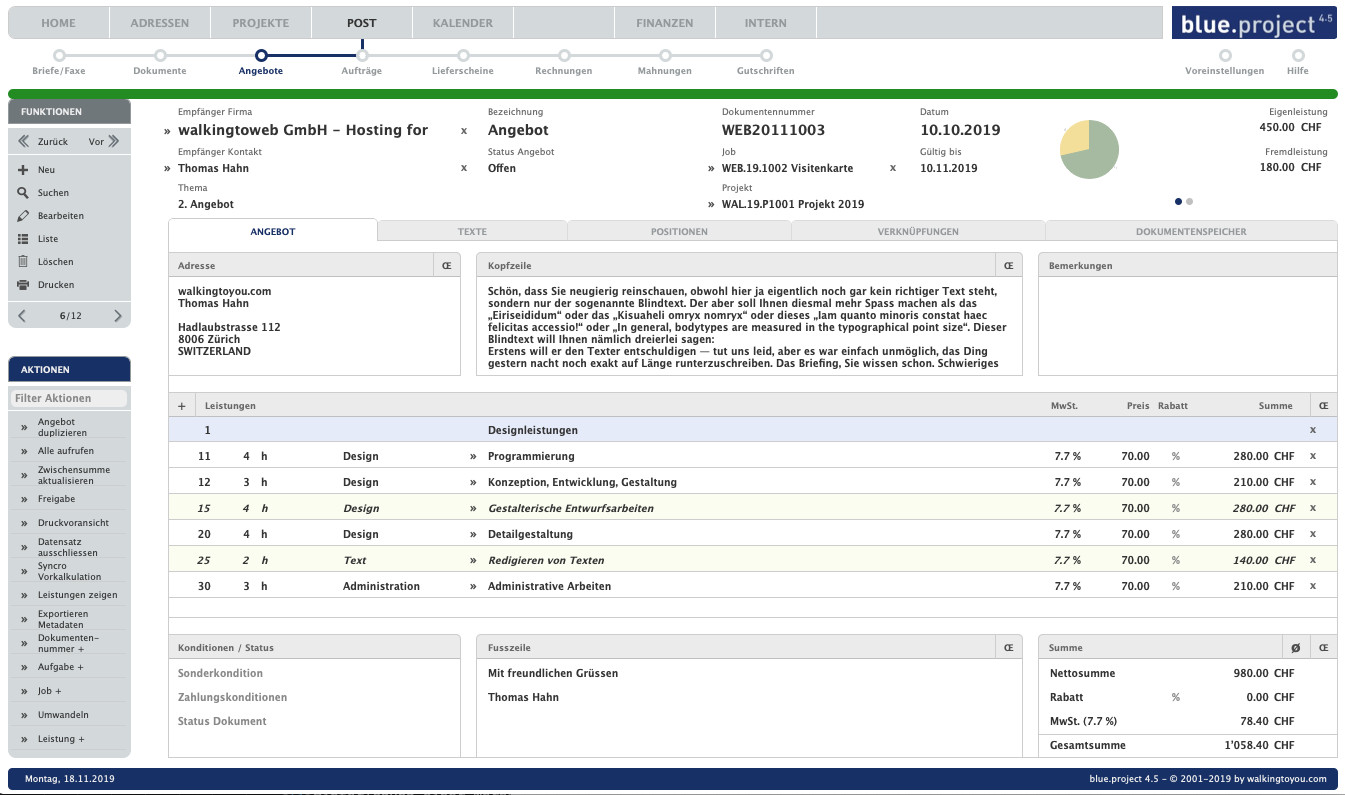Add a new Leistungen row with the plus icon

tap(181, 406)
